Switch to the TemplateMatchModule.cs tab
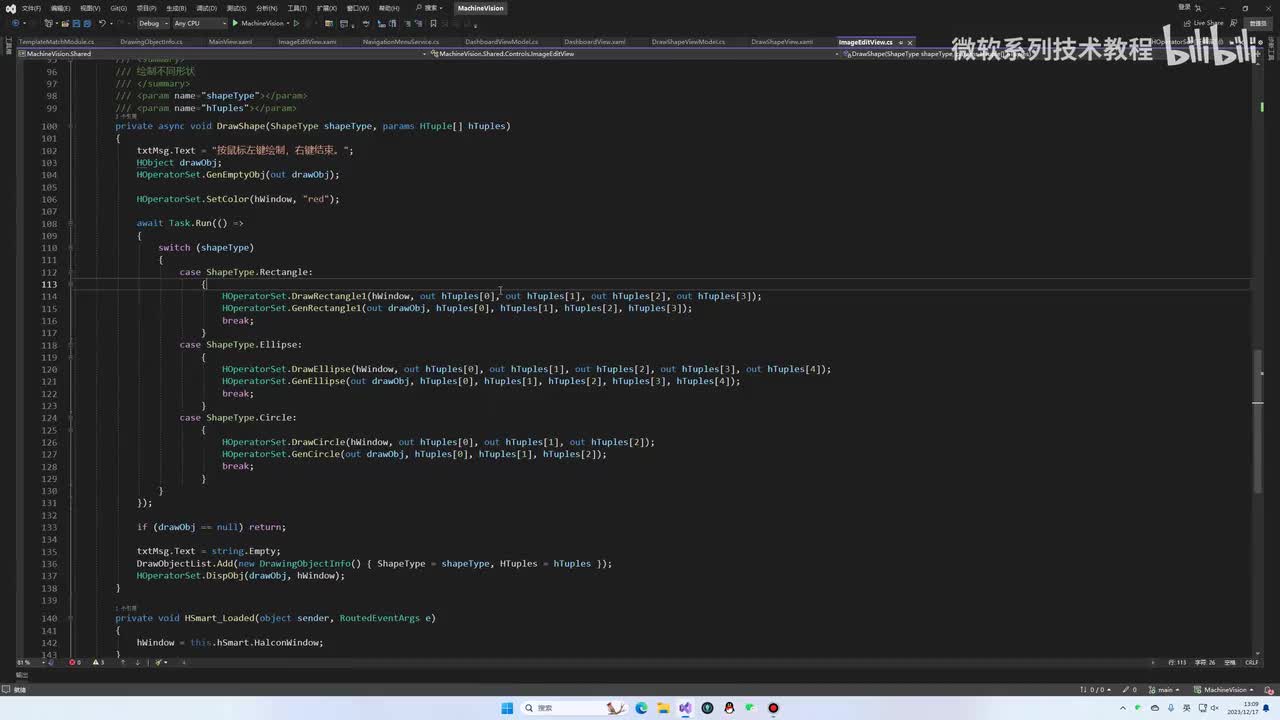Image resolution: width=1280 pixels, height=720 pixels. [x=56, y=42]
